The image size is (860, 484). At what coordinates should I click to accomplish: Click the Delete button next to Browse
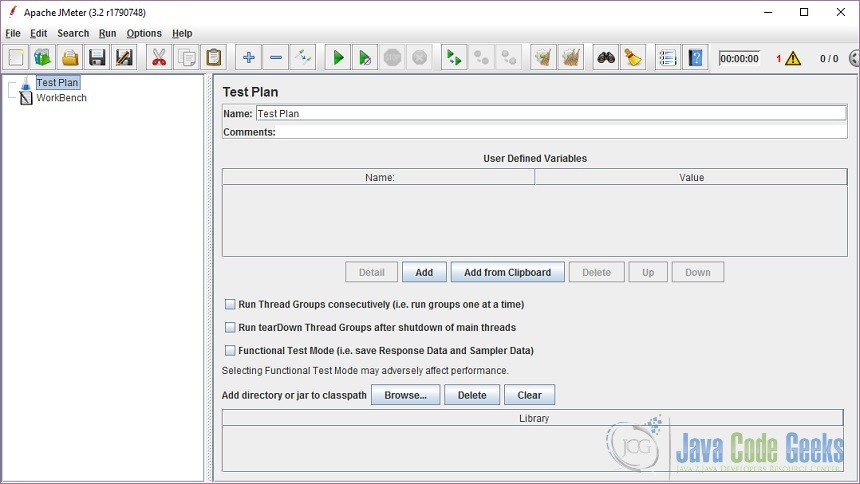point(472,395)
